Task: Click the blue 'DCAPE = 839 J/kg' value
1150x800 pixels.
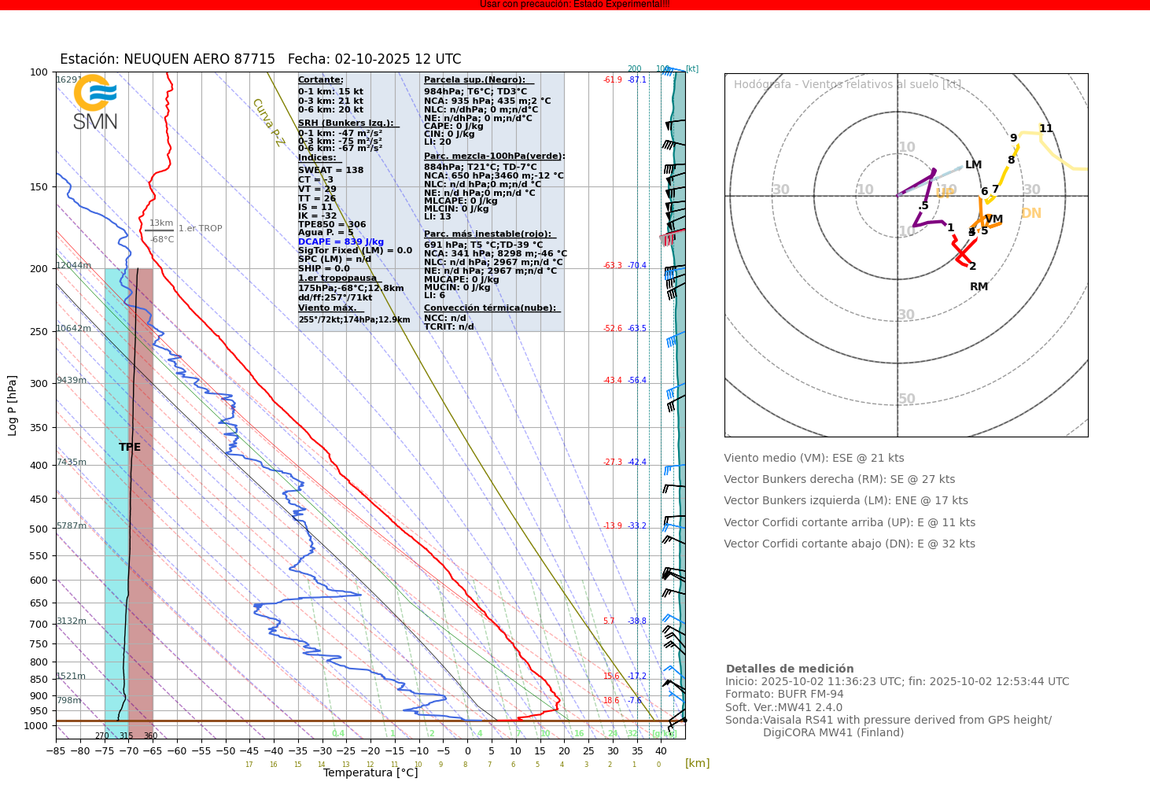Action: point(340,242)
